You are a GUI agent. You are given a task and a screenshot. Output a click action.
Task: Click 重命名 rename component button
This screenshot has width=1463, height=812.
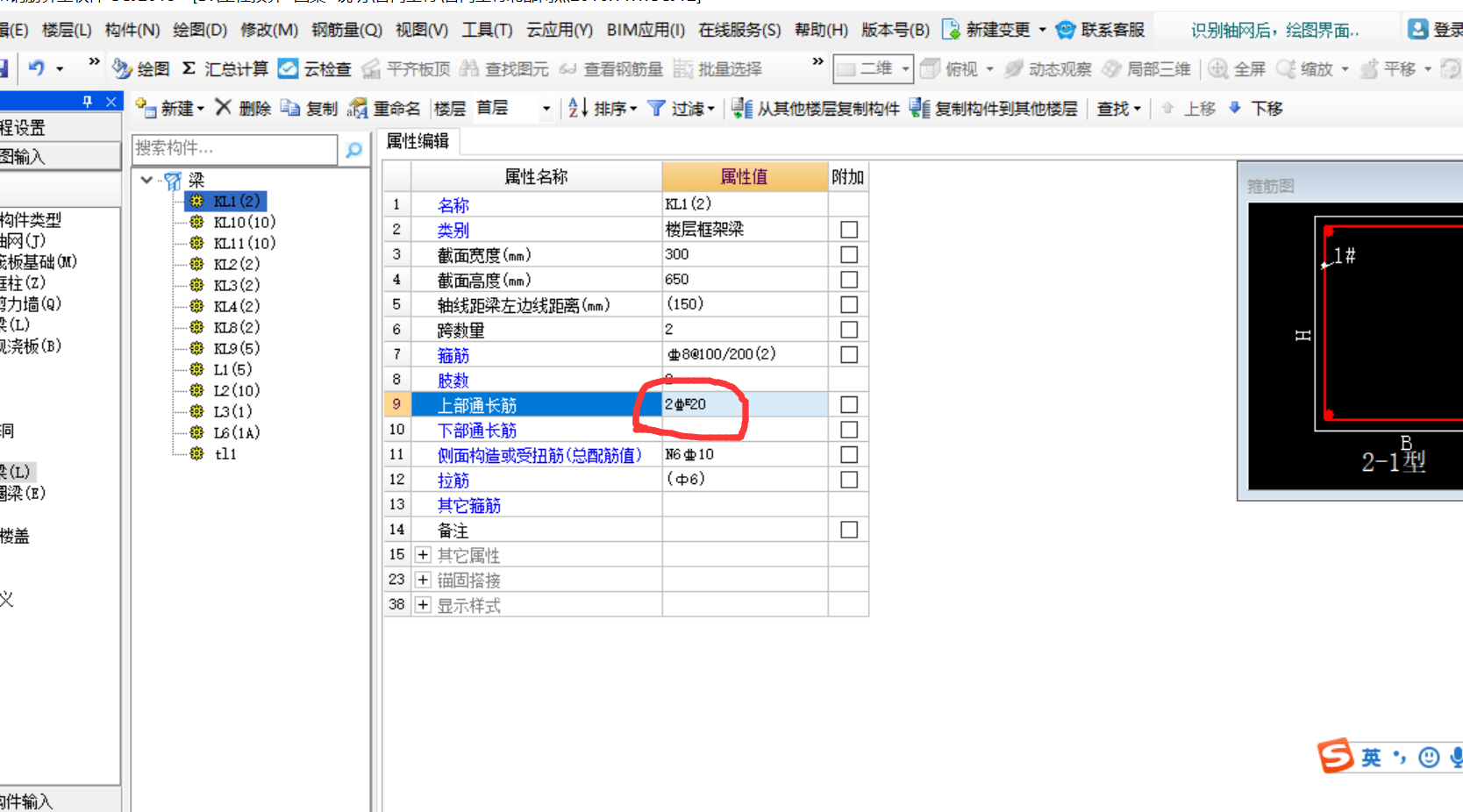pos(383,108)
